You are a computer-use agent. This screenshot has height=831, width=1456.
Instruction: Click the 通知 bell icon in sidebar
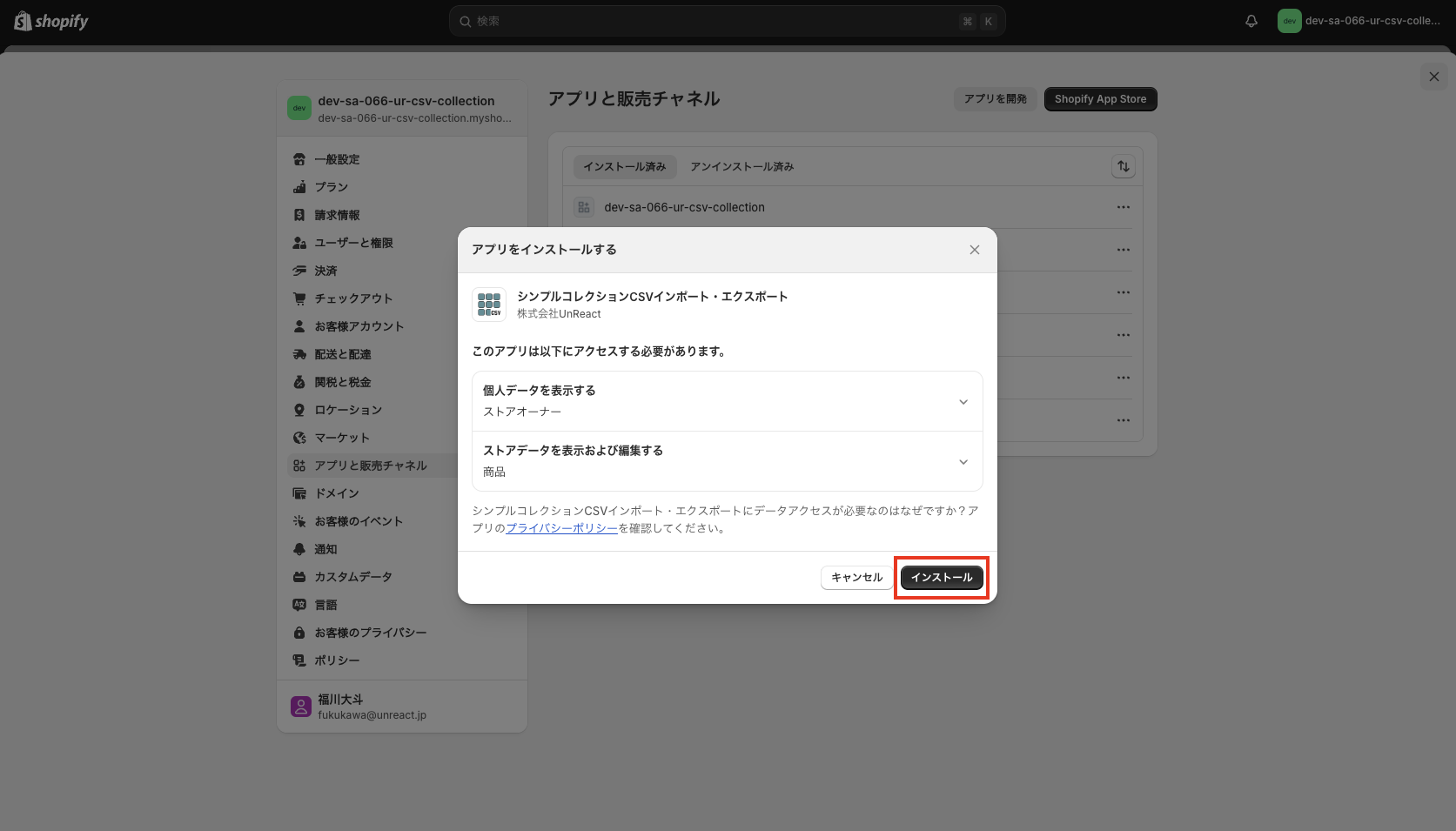point(299,549)
